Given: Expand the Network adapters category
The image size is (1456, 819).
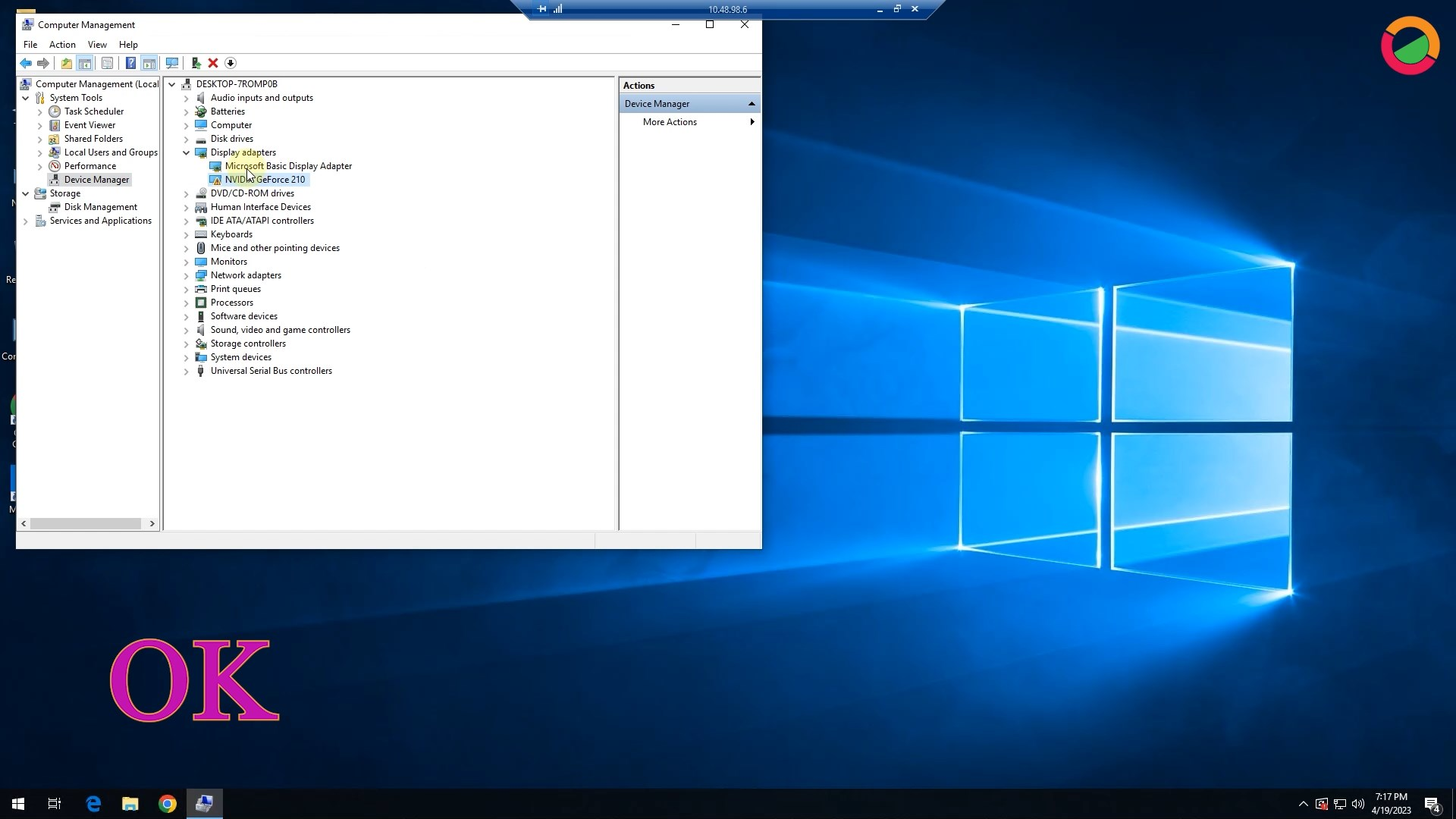Looking at the screenshot, I should 187,276.
